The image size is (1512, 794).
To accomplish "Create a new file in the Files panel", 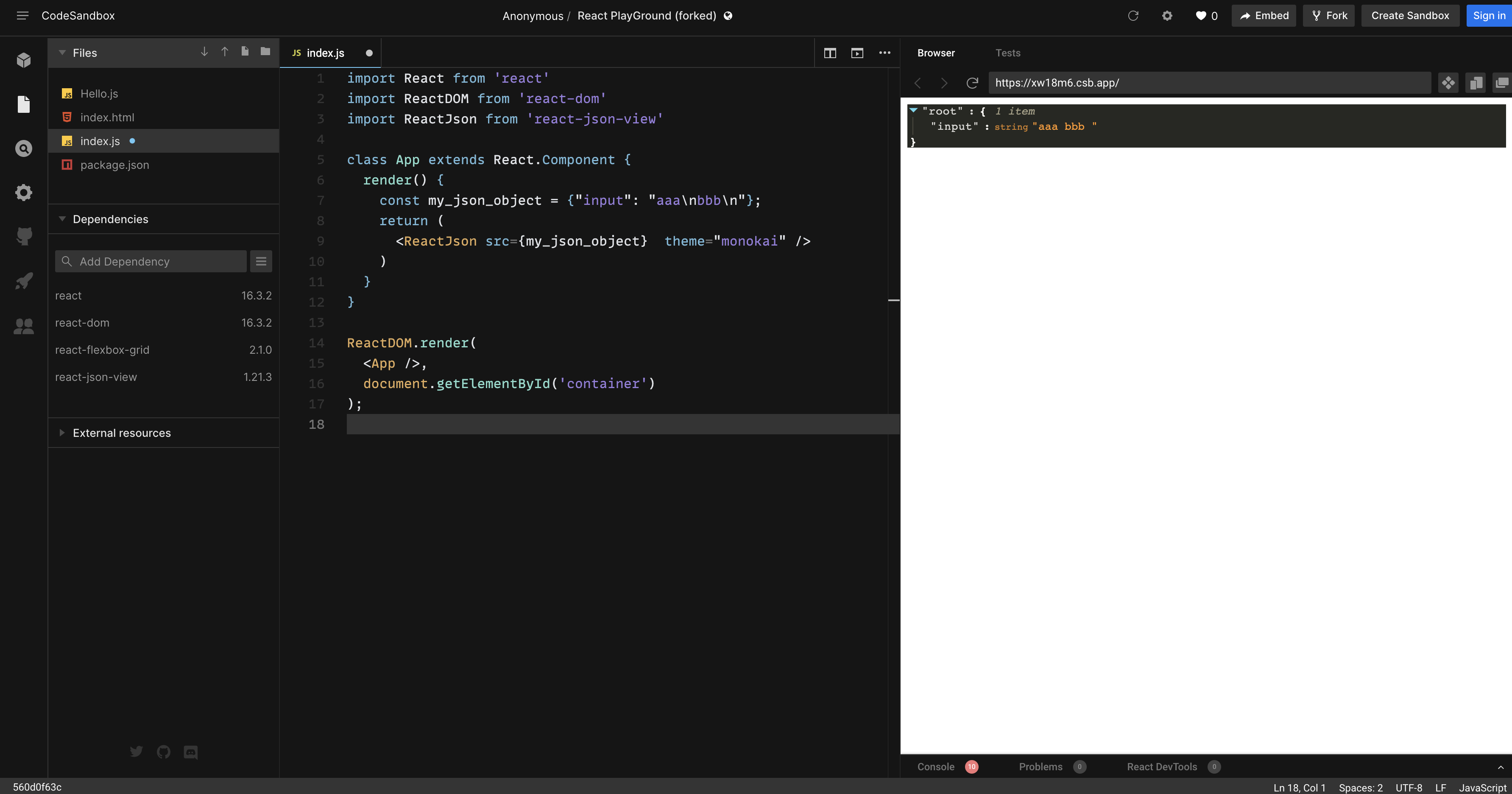I will [x=245, y=52].
